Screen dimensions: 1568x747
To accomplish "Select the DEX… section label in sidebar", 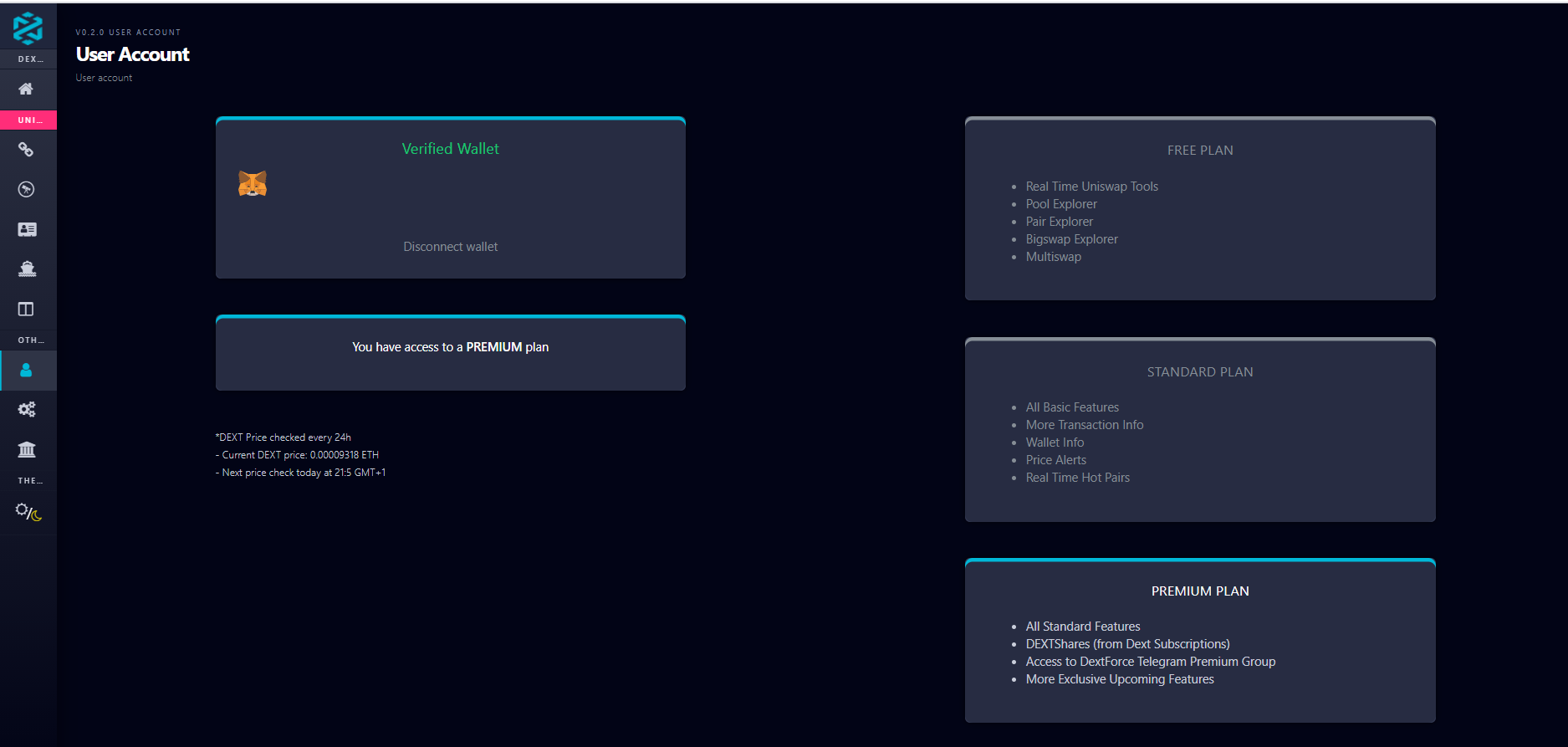I will click(30, 59).
